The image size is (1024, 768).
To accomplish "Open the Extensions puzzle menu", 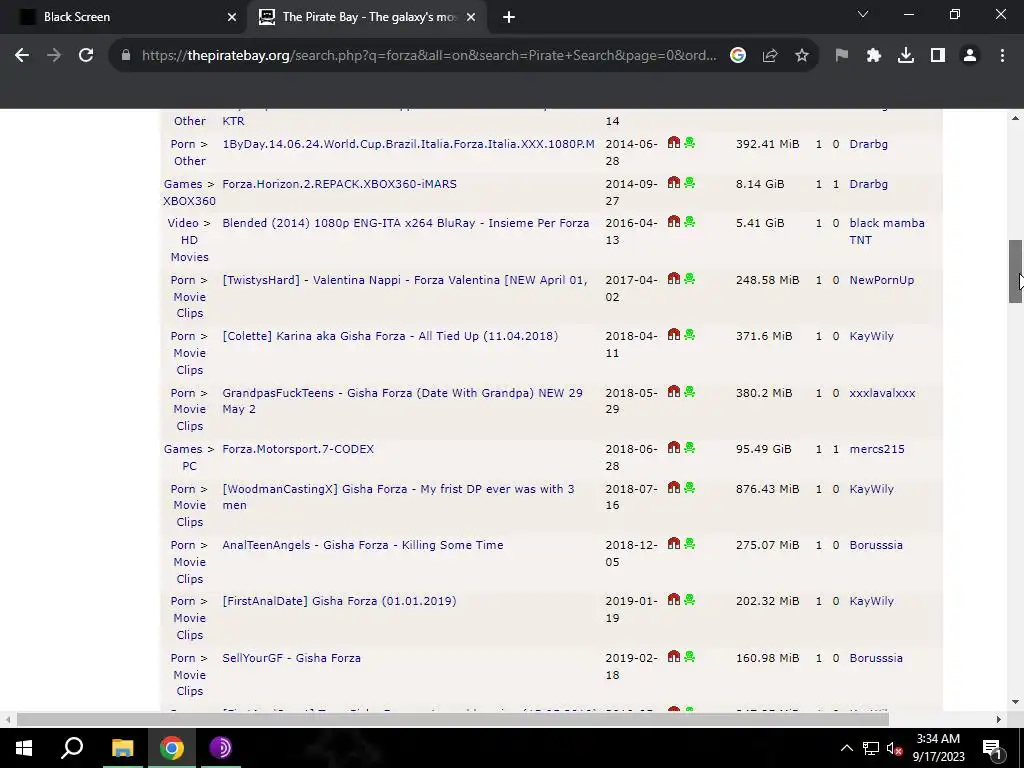I will [874, 56].
